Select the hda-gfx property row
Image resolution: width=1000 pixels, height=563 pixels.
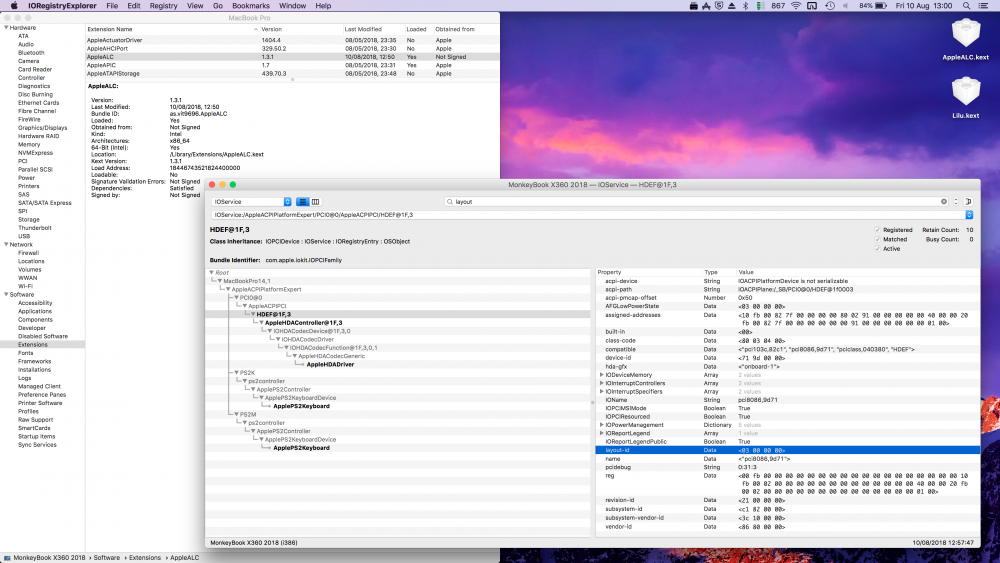click(788, 367)
